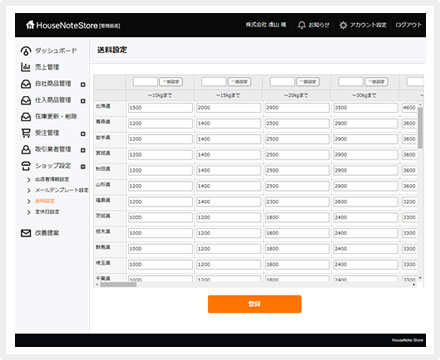Click the table scroll-down arrow
The width and height of the screenshot is (440, 360).
tap(420, 278)
